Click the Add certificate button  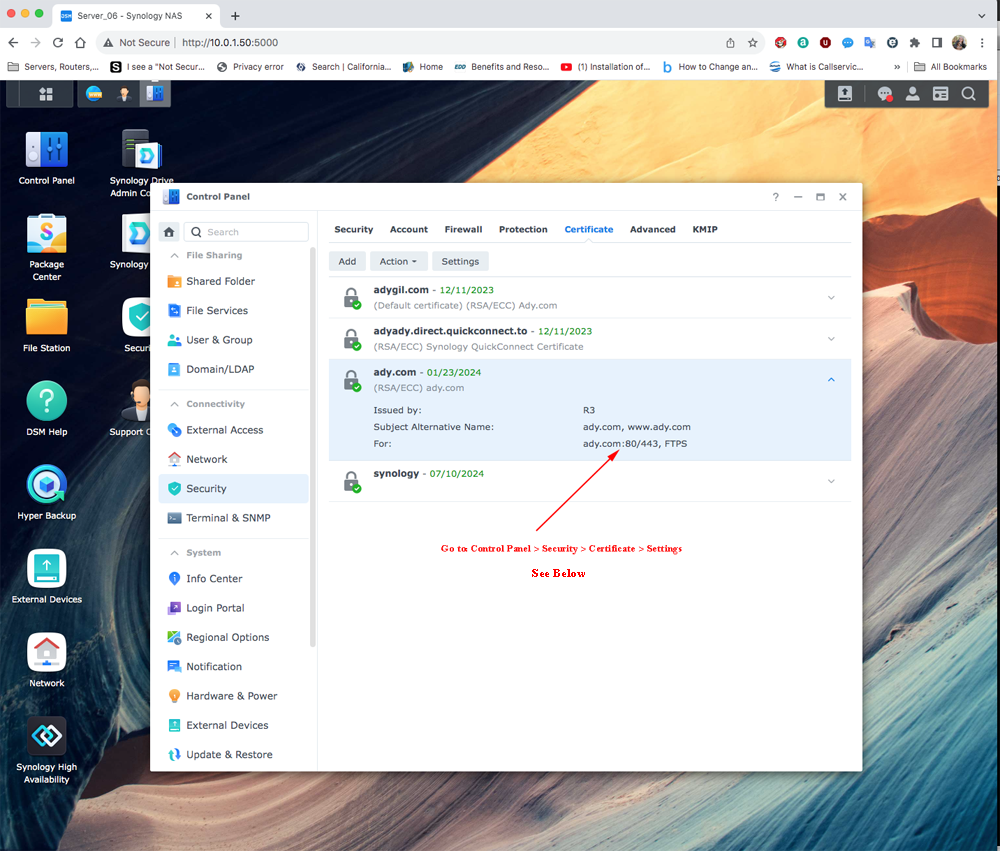pyautogui.click(x=347, y=261)
